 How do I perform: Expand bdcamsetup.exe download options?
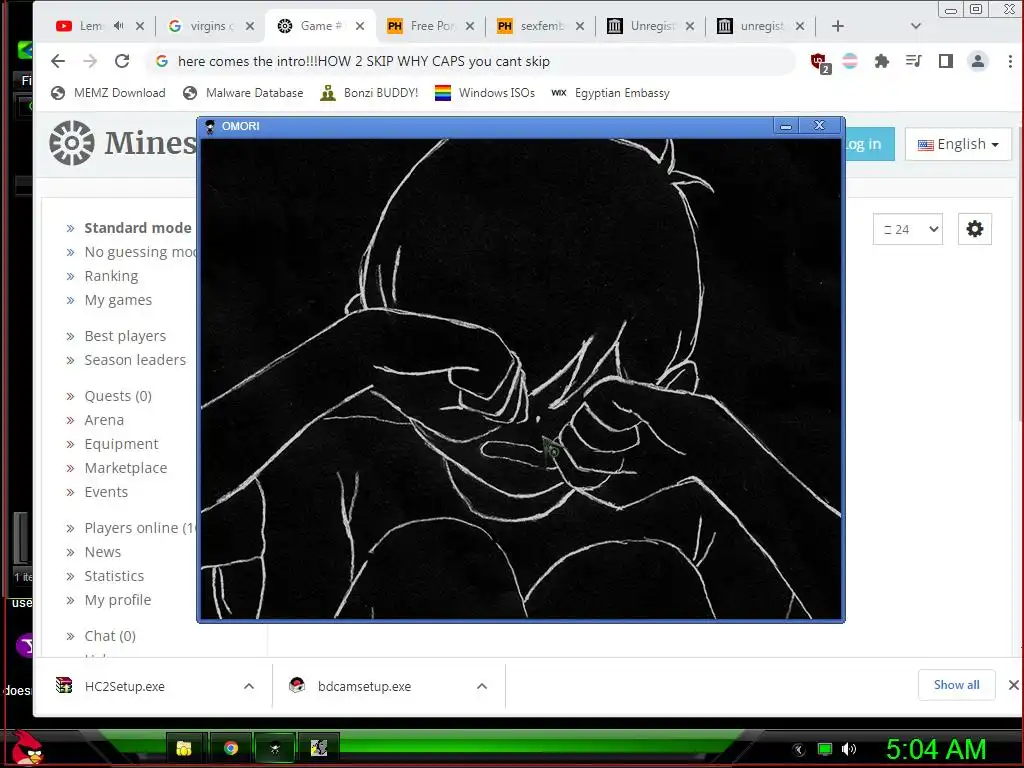(482, 686)
